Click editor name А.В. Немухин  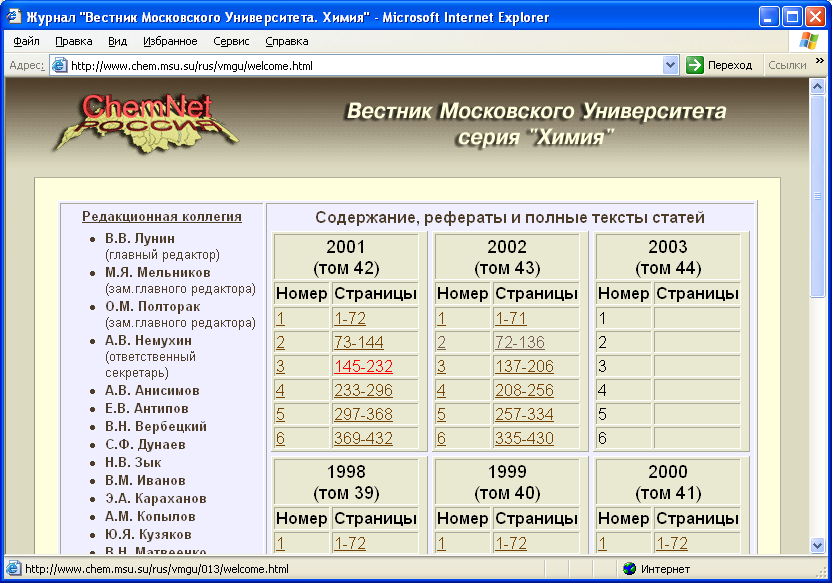(x=148, y=341)
